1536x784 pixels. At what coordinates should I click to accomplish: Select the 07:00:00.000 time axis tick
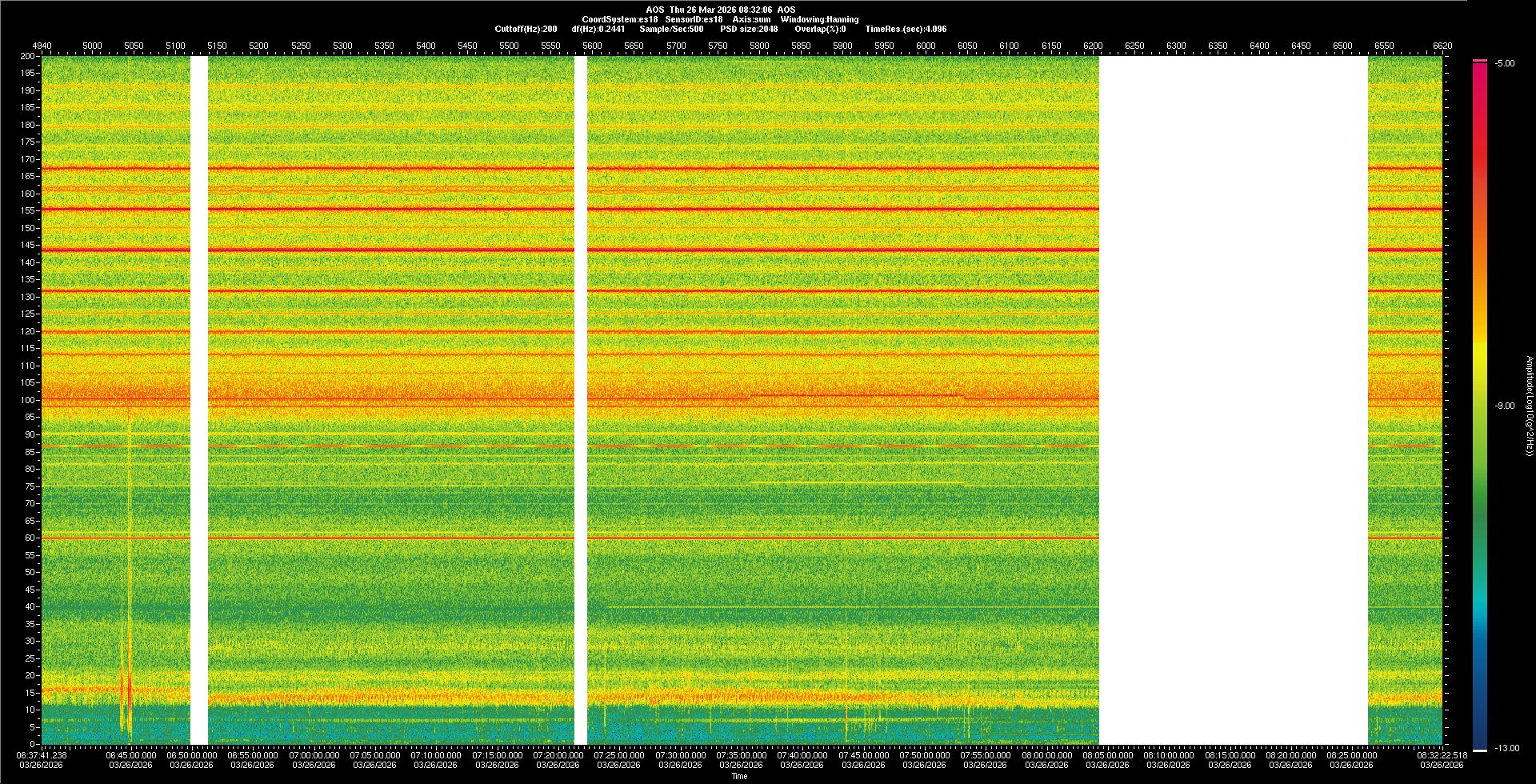pos(314,754)
